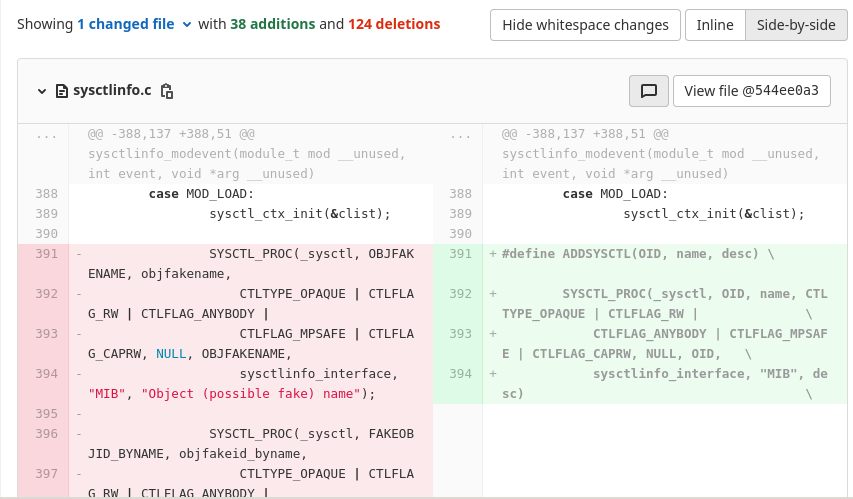Open the sysctlinfo.c file name link
This screenshot has width=853, height=499.
tap(112, 91)
